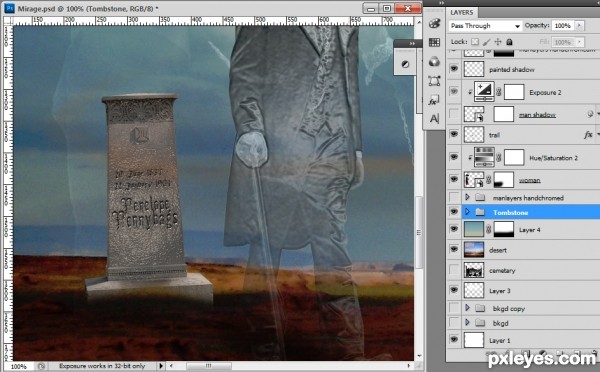
Task: Click lock transparent pixels icon
Action: (x=474, y=42)
